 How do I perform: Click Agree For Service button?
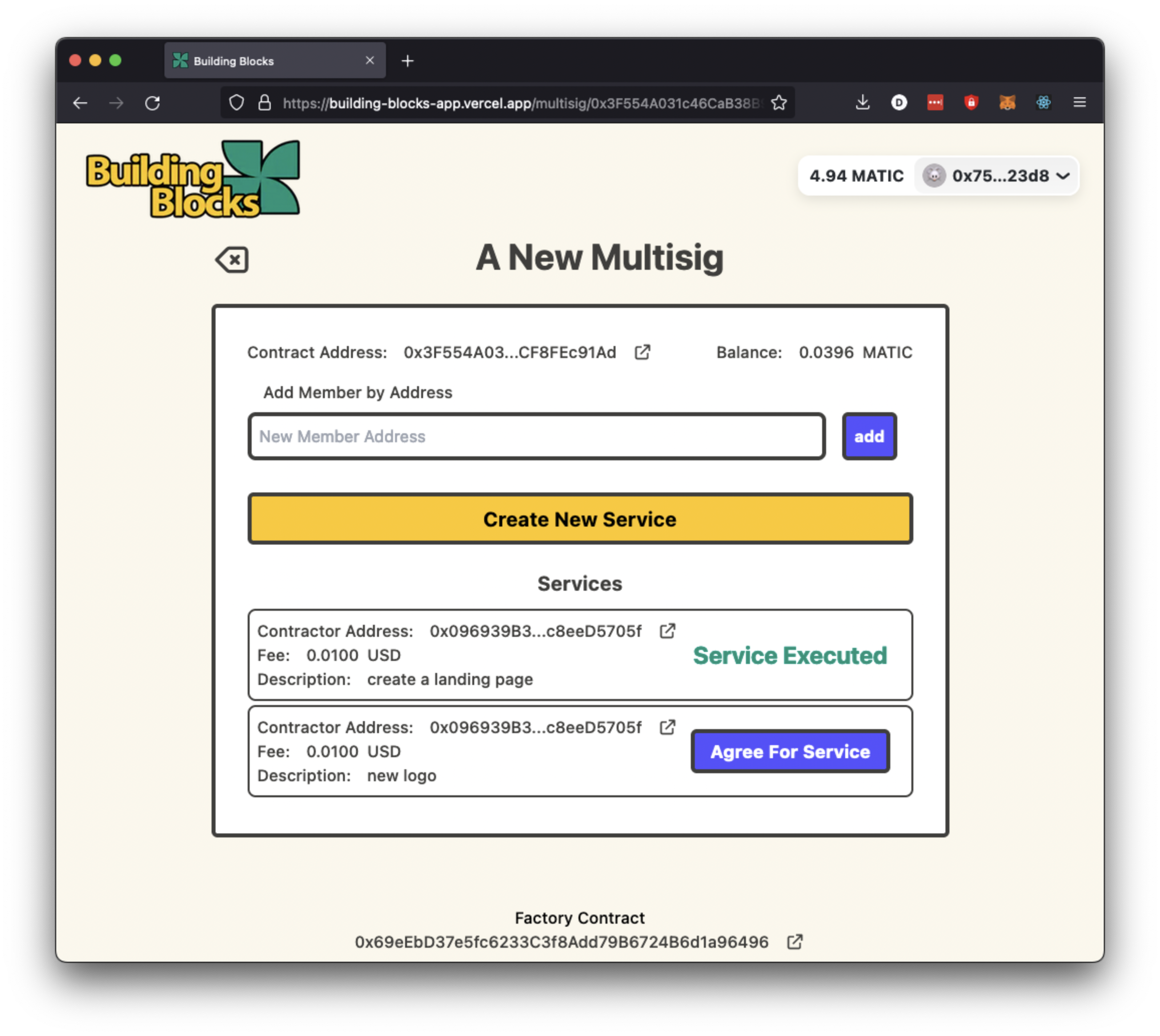tap(790, 751)
